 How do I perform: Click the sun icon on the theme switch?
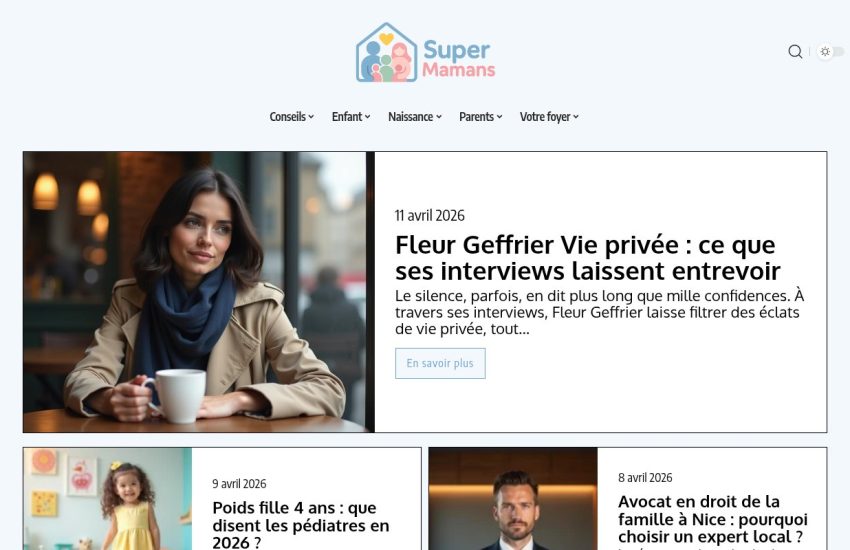(x=825, y=51)
